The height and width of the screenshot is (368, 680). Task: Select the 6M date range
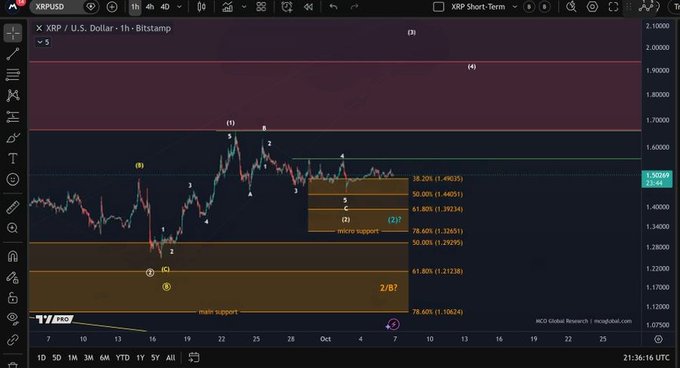(x=105, y=358)
